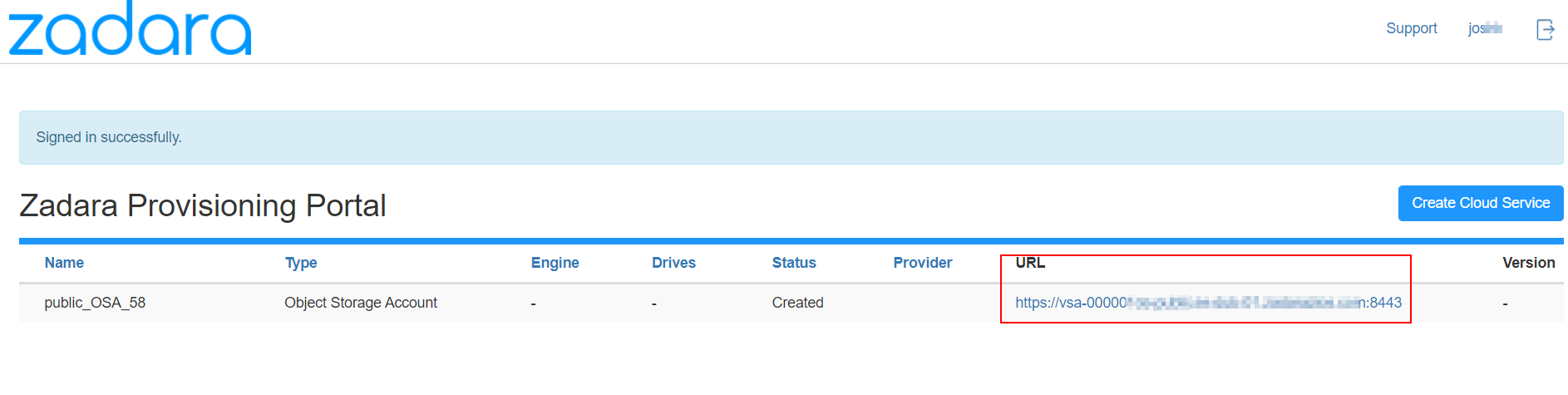Click the Zadara Provisioning Portal heading
1568x395 pixels.
(x=203, y=205)
